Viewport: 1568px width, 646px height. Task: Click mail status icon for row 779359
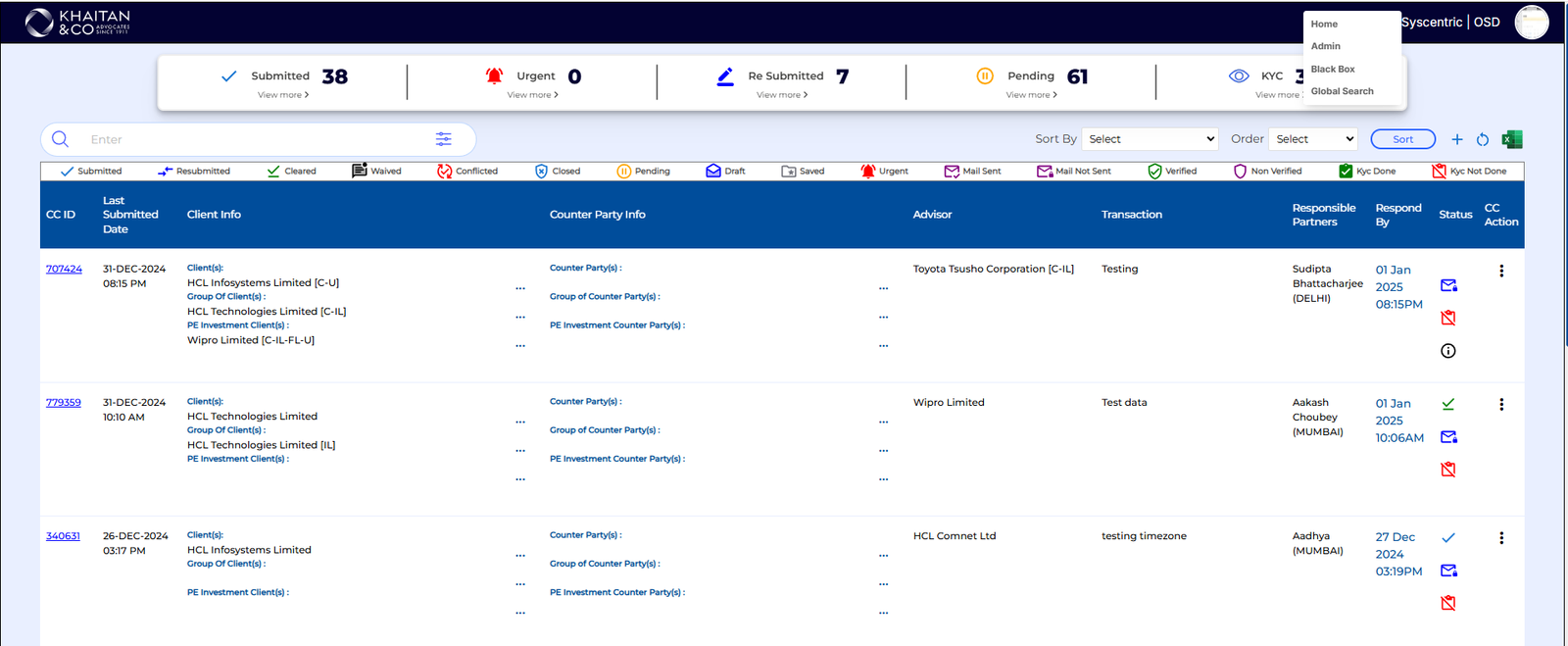click(x=1448, y=437)
